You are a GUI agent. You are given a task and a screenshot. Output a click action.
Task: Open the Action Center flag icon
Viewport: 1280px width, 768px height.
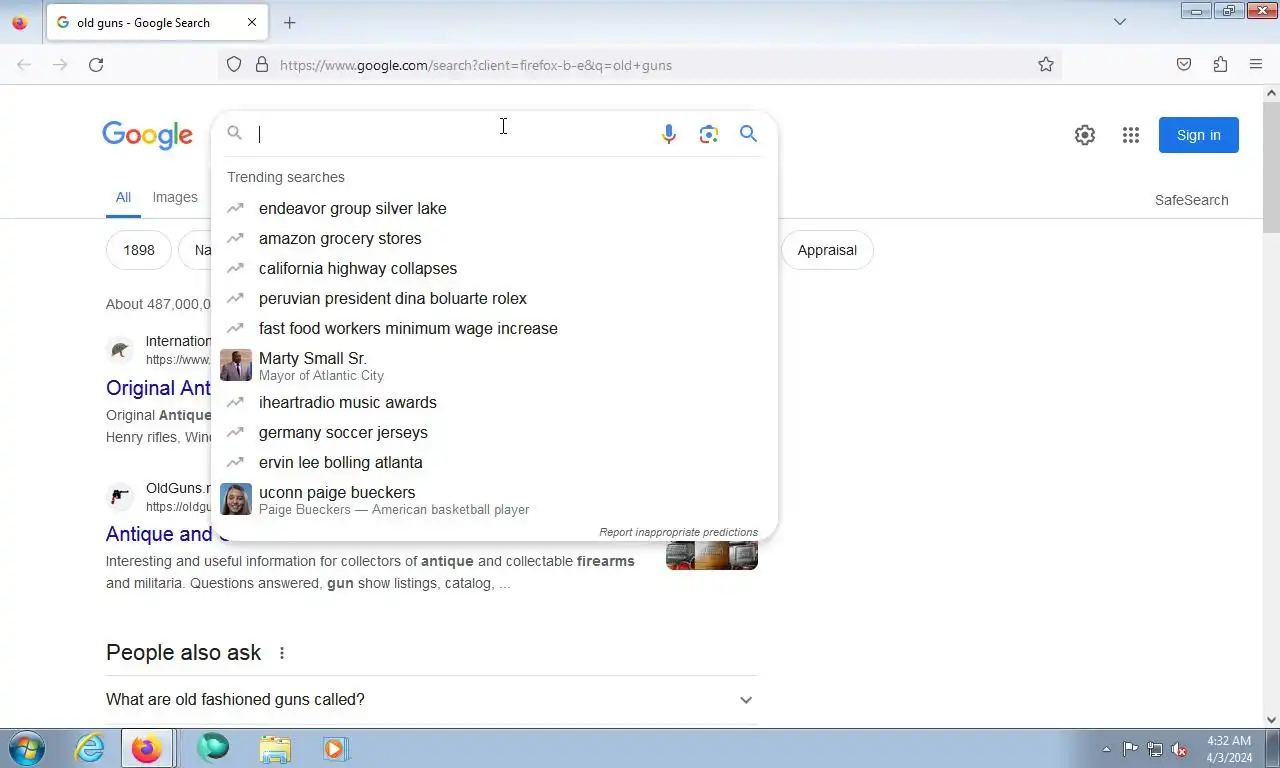tap(1130, 749)
